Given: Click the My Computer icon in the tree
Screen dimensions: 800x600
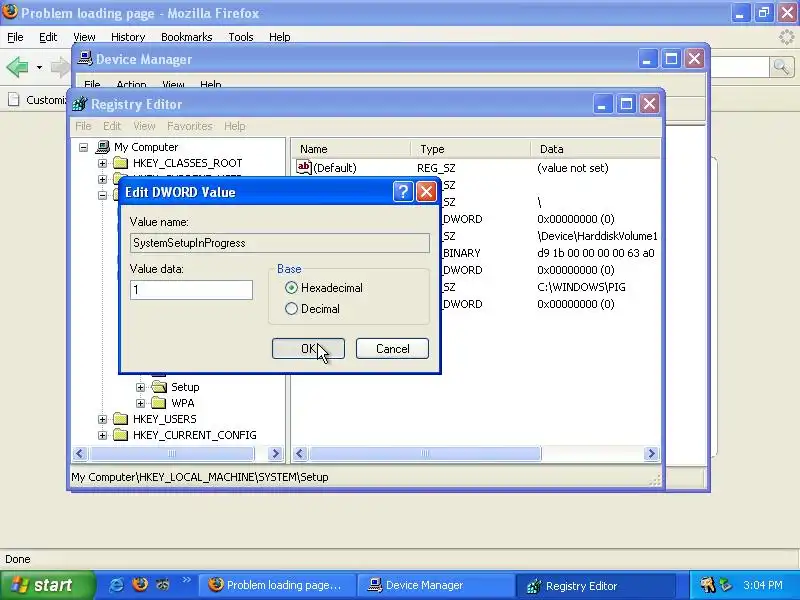Looking at the screenshot, I should [103, 147].
